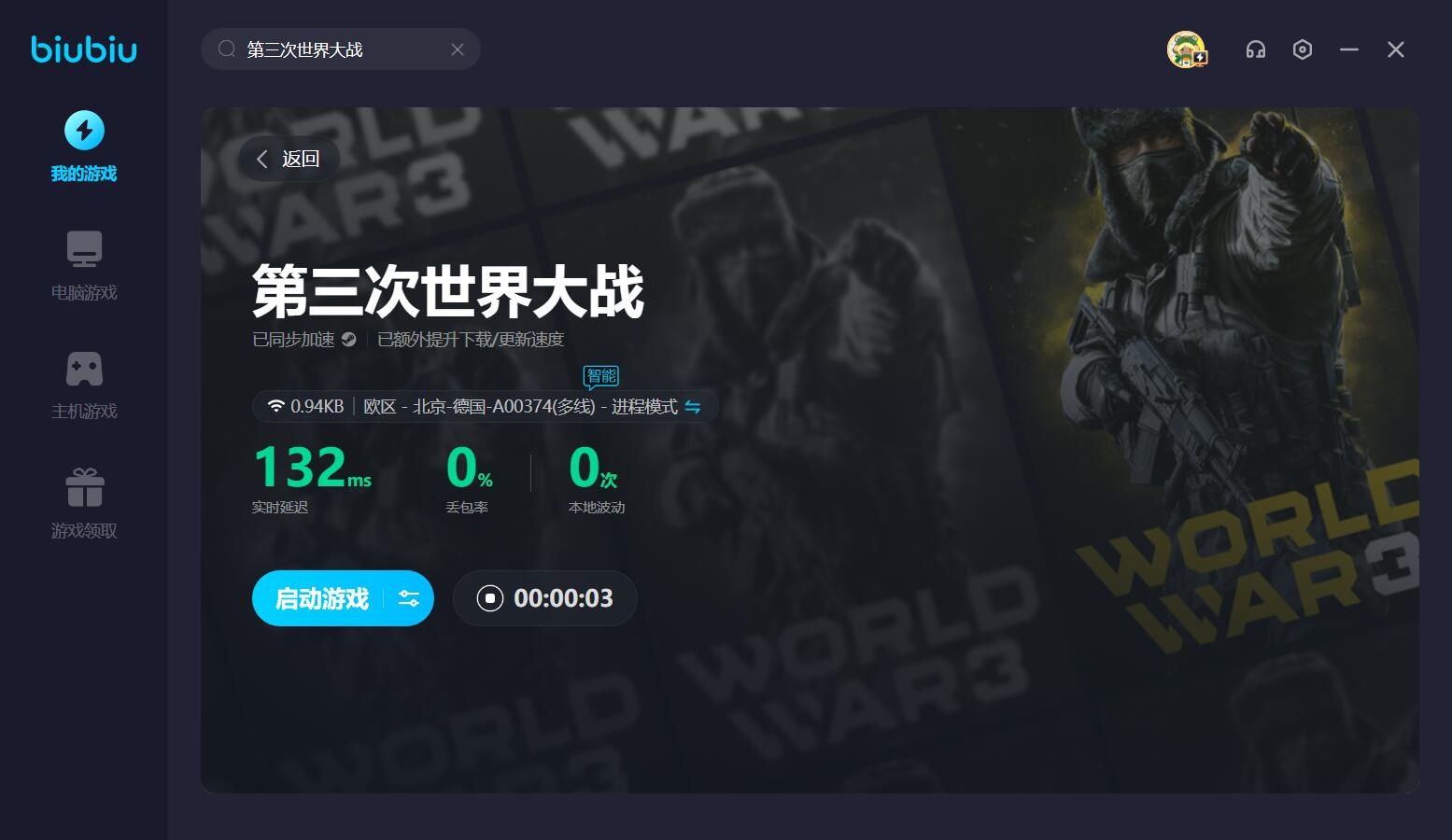Launch the game with 启动游戏
The width and height of the screenshot is (1452, 840).
point(322,598)
